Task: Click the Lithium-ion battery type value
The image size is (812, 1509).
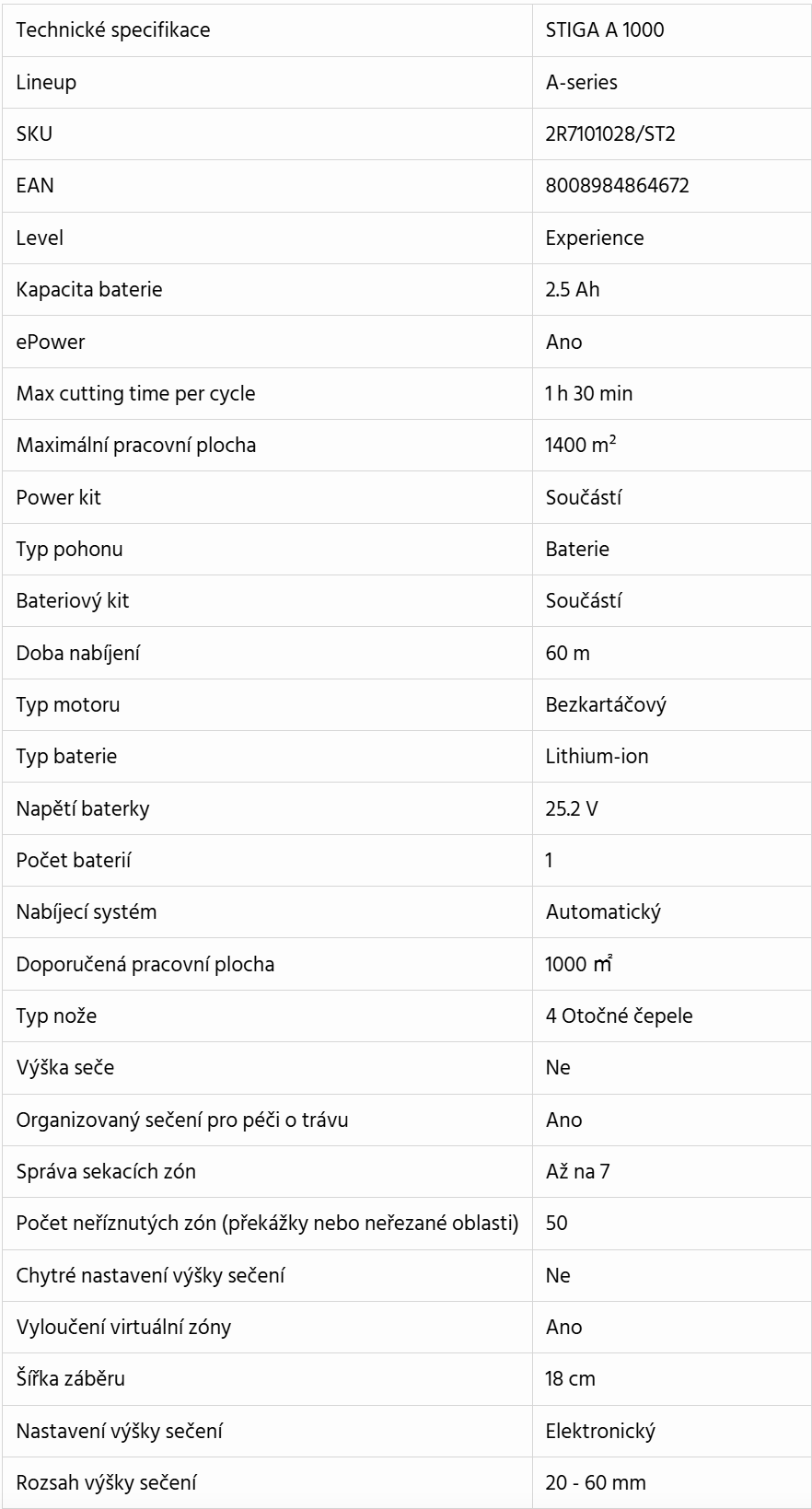Action: pyautogui.click(x=597, y=757)
